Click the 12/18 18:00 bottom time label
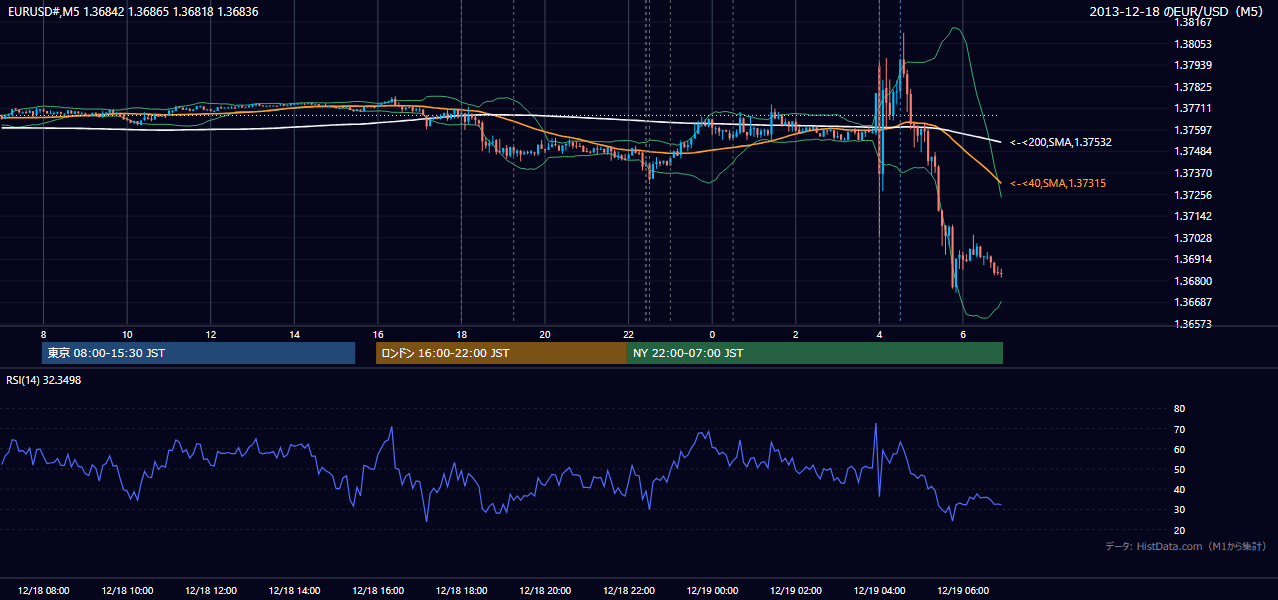The image size is (1278, 600). (461, 590)
